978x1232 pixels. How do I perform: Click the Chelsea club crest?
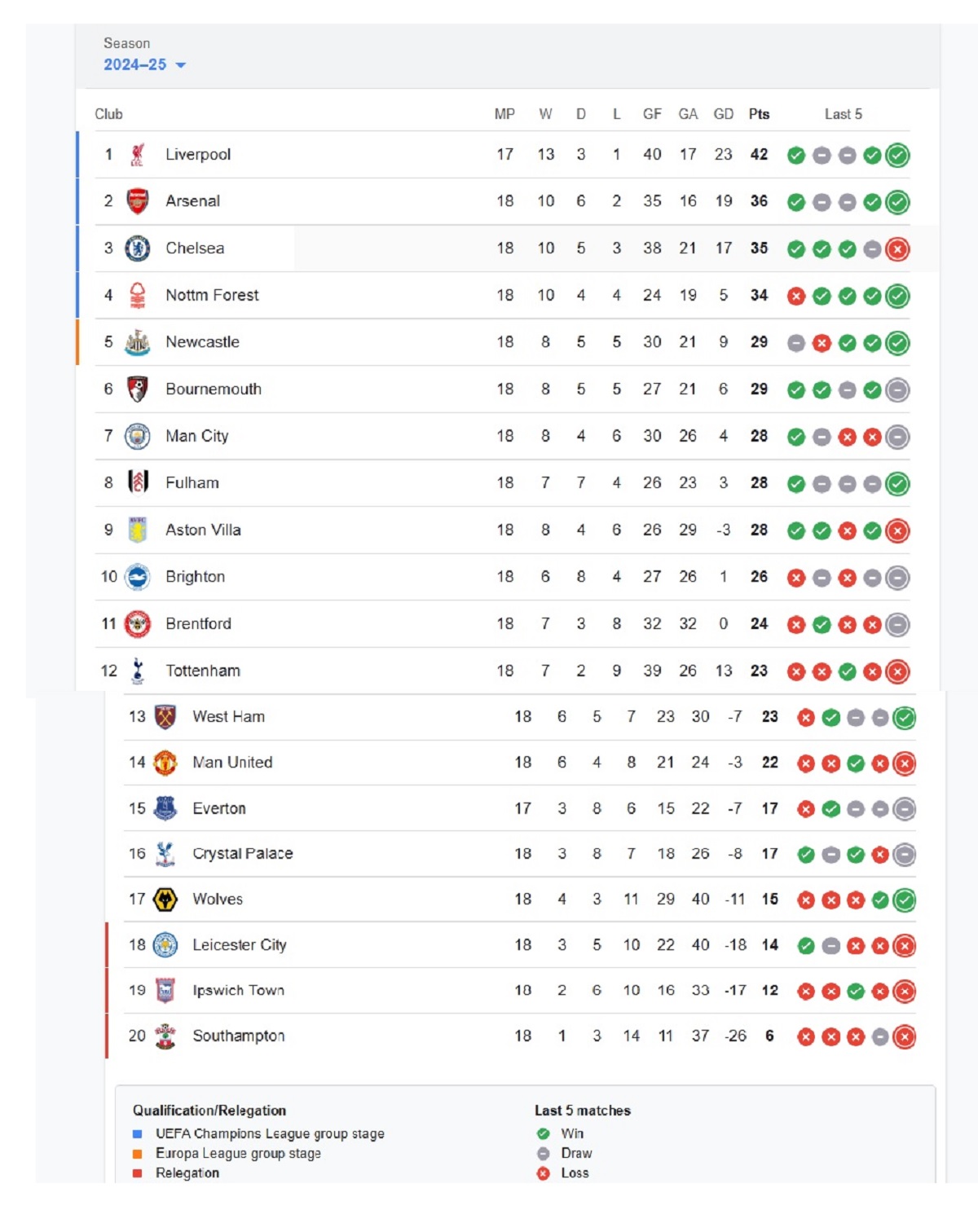[137, 249]
